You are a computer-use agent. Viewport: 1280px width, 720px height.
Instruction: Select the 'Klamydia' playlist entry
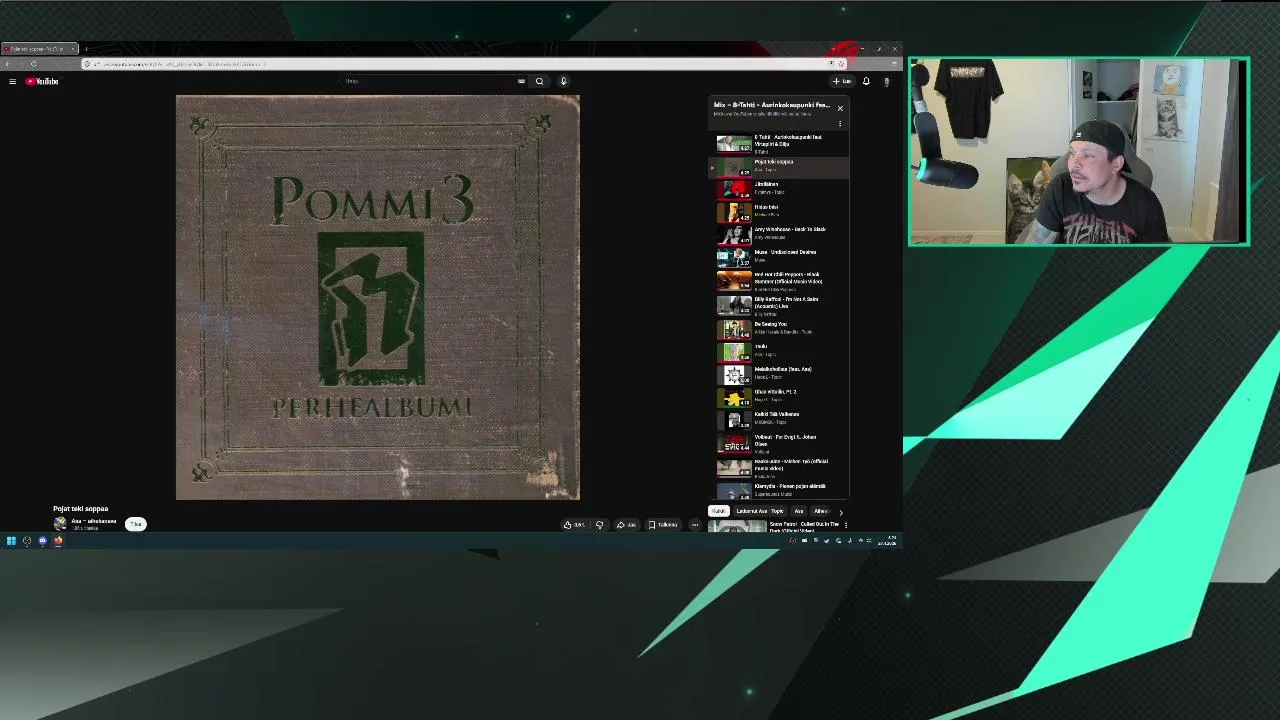[780, 489]
